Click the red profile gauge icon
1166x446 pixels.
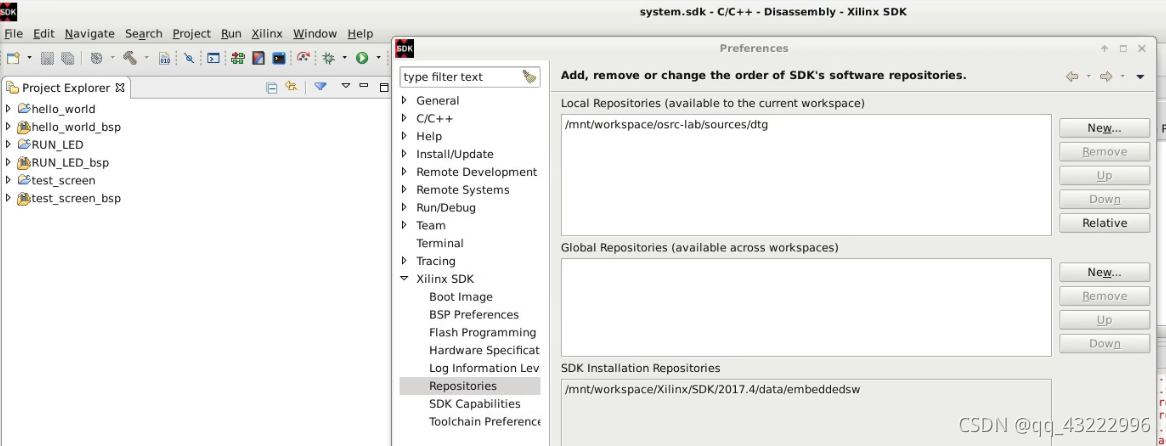click(303, 58)
